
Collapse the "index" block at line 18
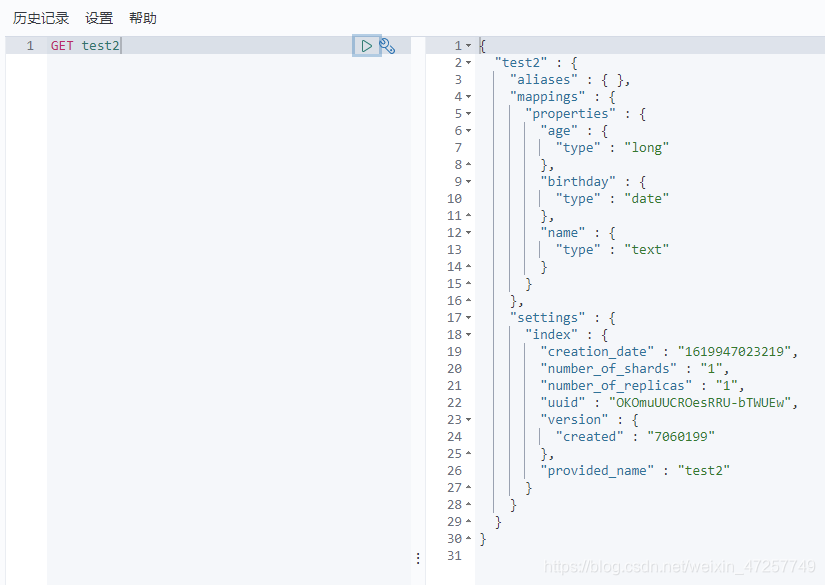(x=468, y=335)
